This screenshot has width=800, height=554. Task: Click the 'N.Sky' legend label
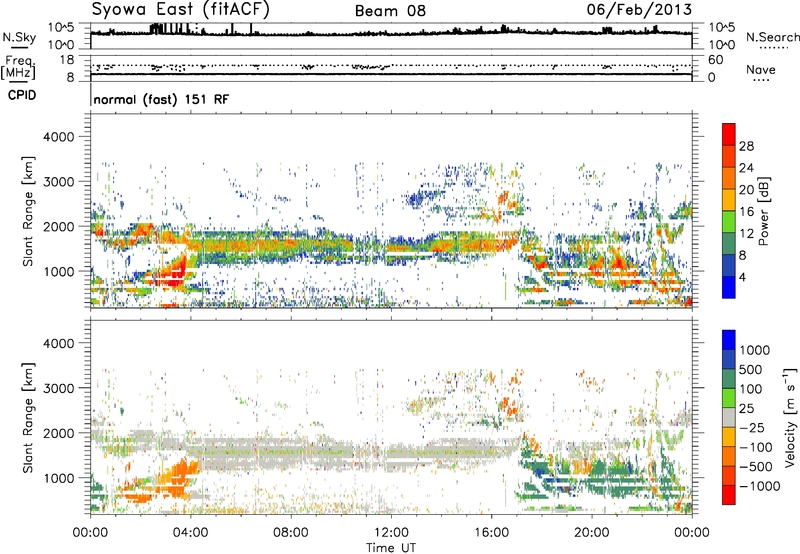pos(19,37)
